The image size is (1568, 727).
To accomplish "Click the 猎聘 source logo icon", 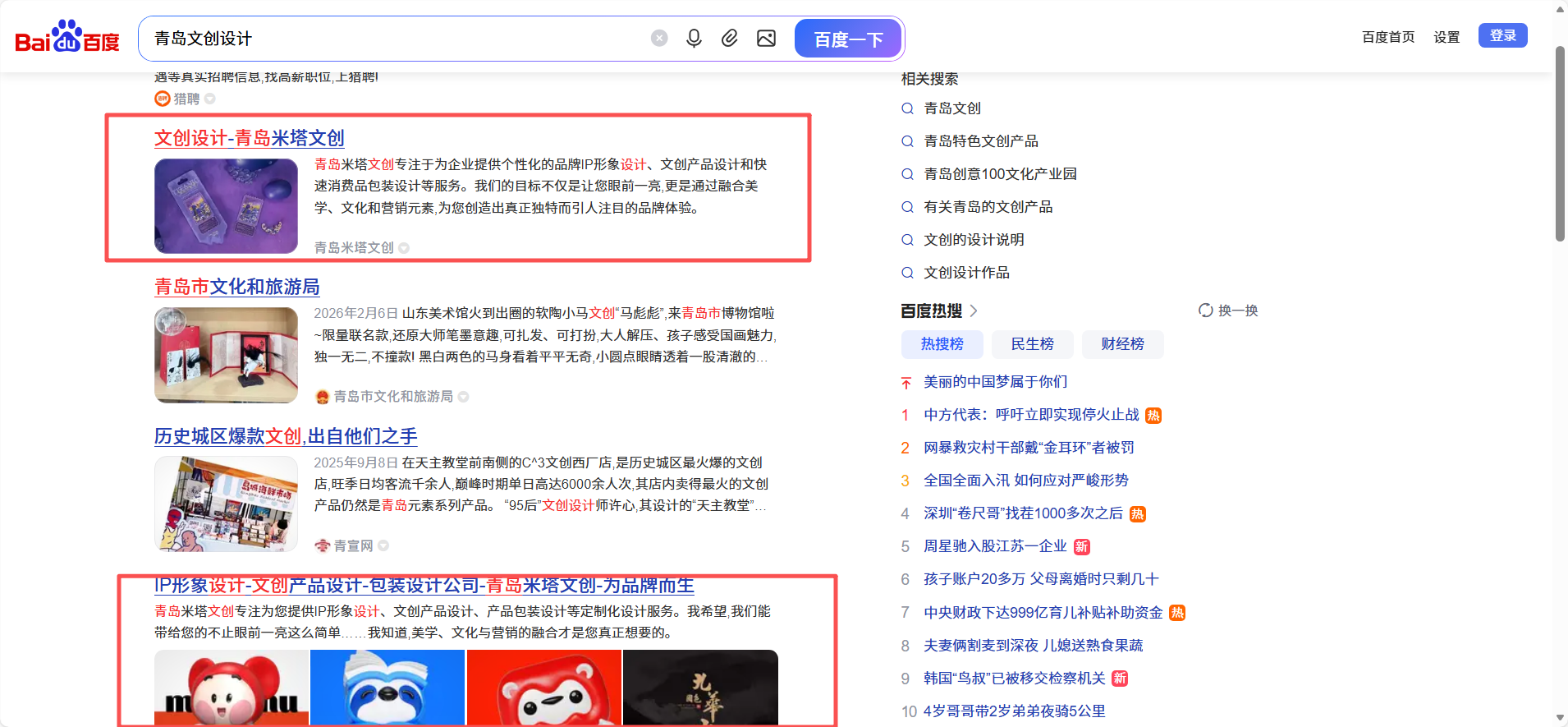I will pos(162,99).
